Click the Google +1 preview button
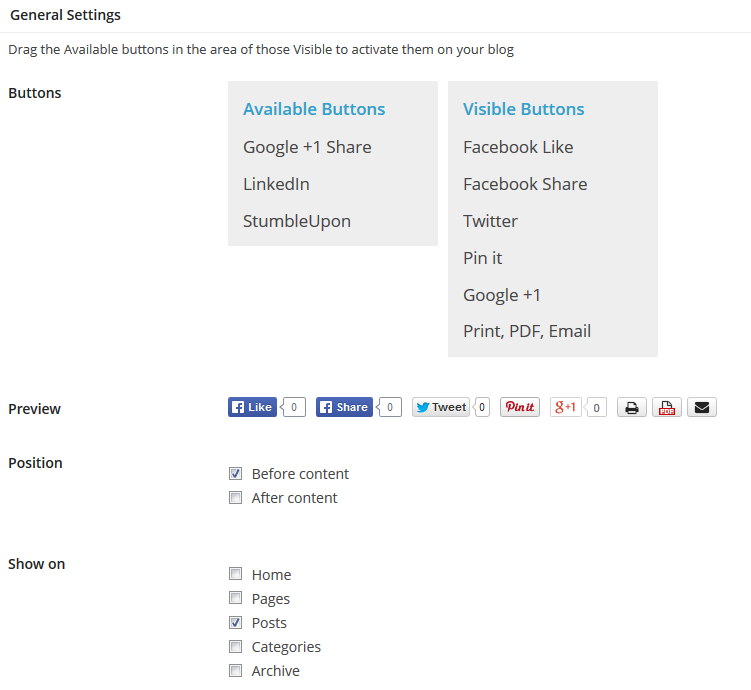This screenshot has height=690, width=751. pos(566,407)
